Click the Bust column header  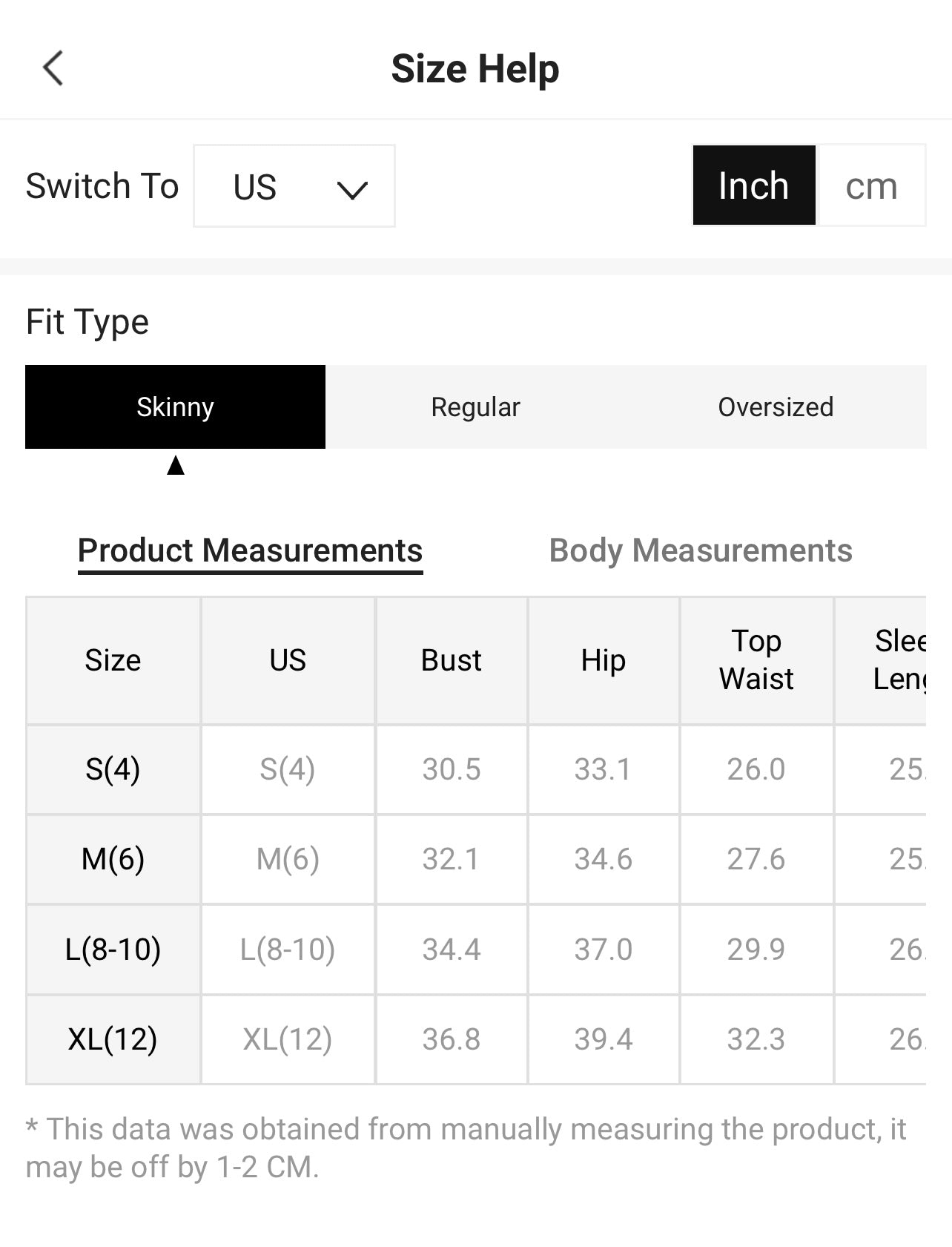(x=451, y=660)
